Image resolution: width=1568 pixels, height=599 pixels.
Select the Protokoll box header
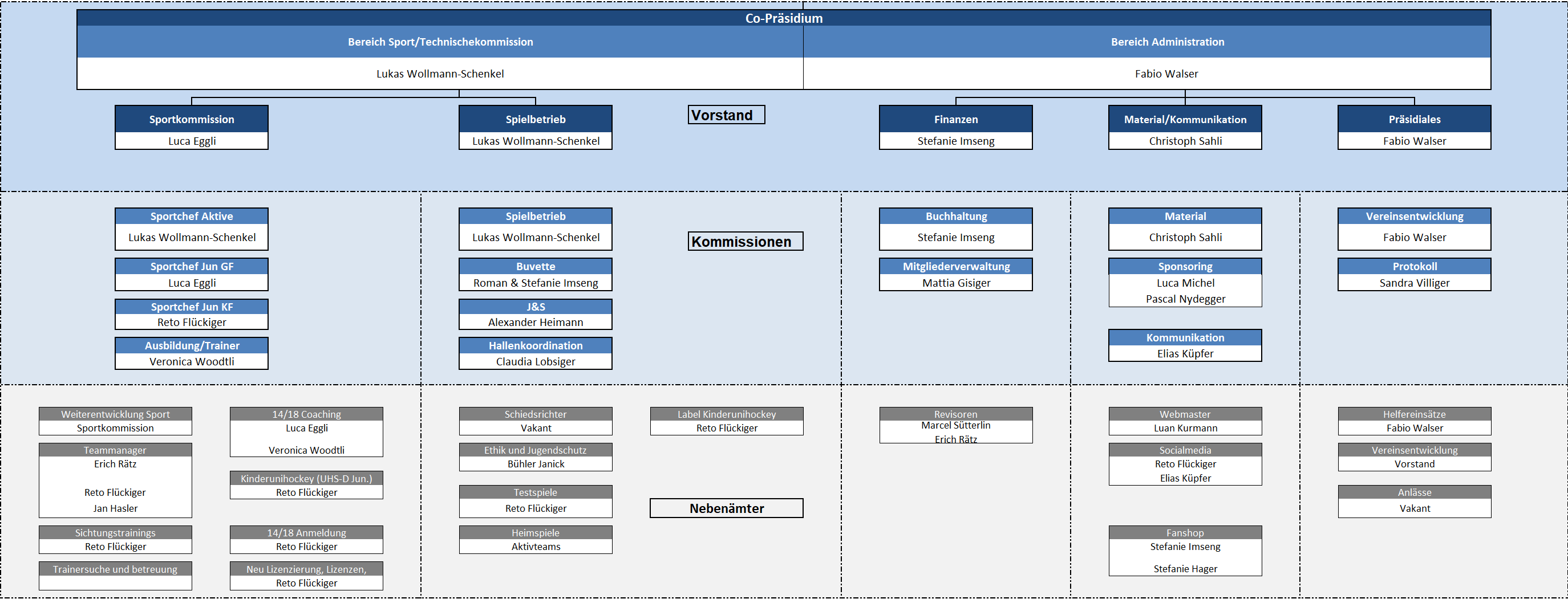(x=1414, y=266)
